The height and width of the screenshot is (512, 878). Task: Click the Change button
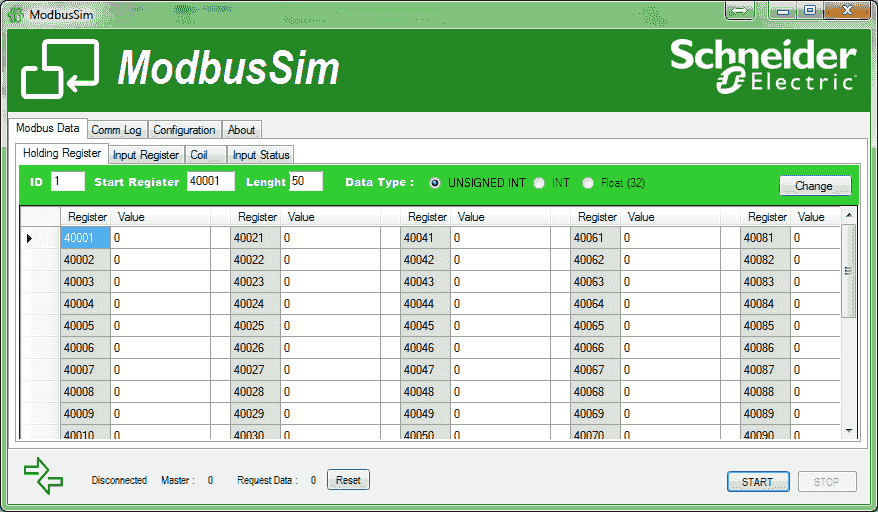tap(815, 185)
